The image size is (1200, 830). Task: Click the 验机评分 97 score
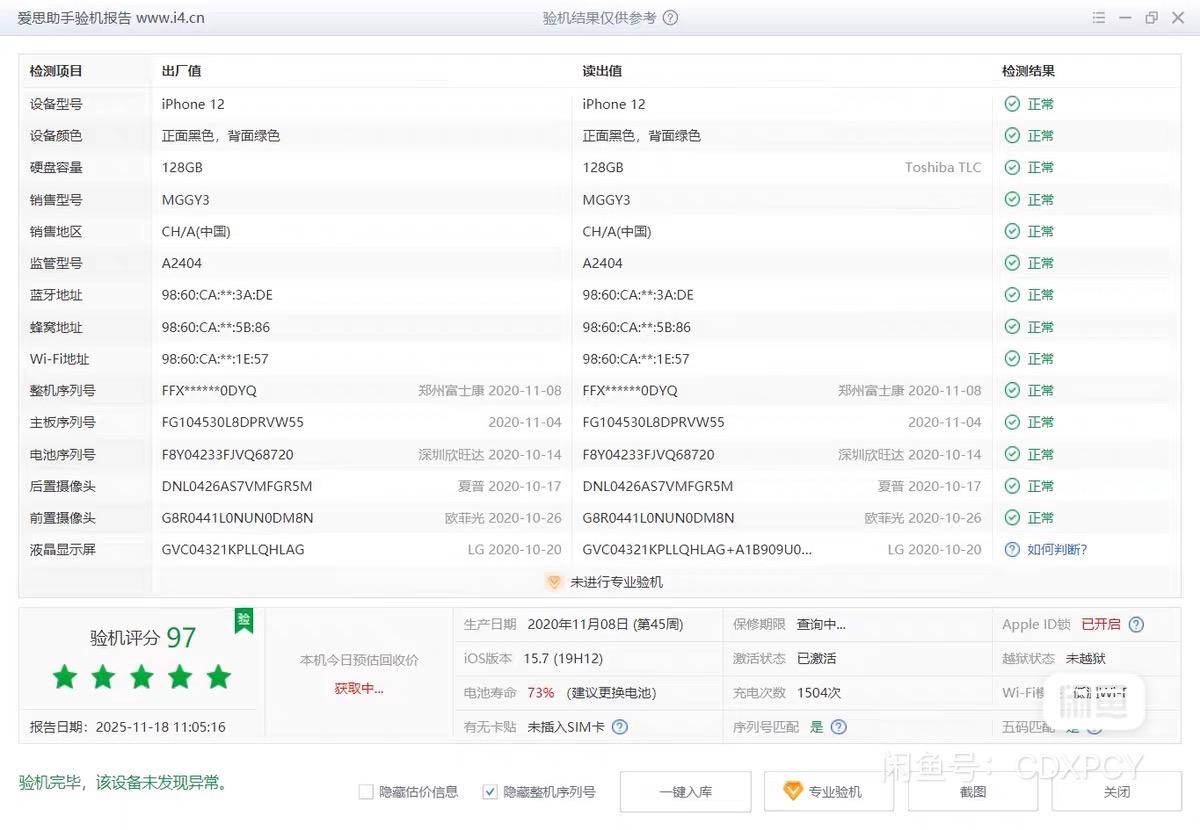pos(143,638)
